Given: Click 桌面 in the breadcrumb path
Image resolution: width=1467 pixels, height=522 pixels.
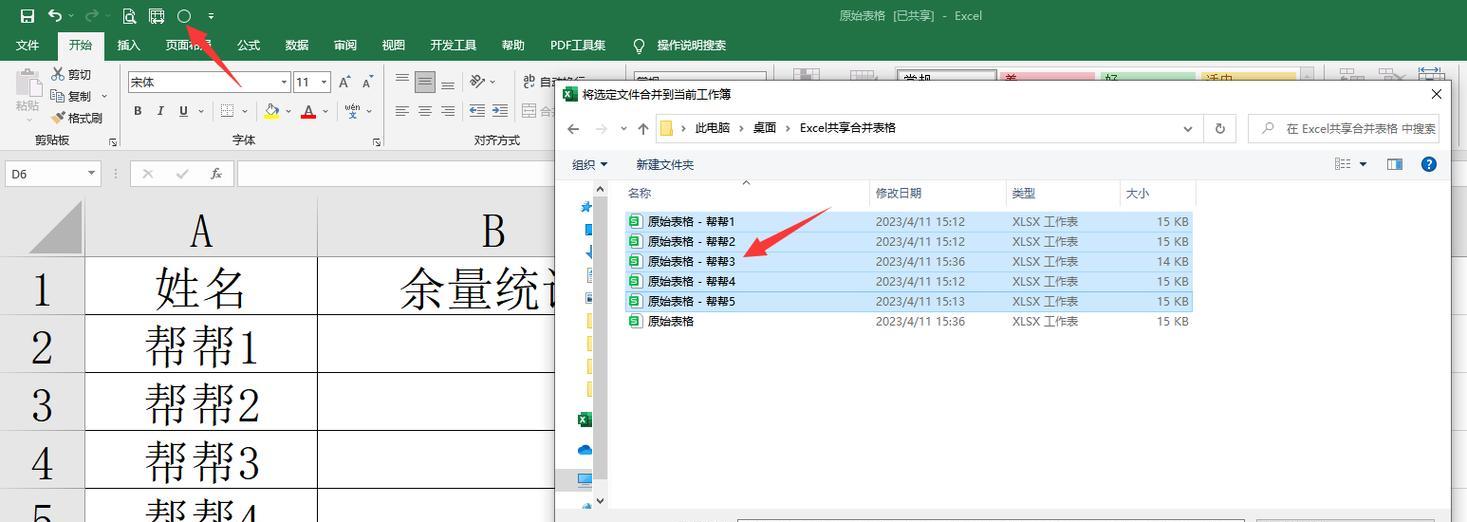Looking at the screenshot, I should point(764,128).
